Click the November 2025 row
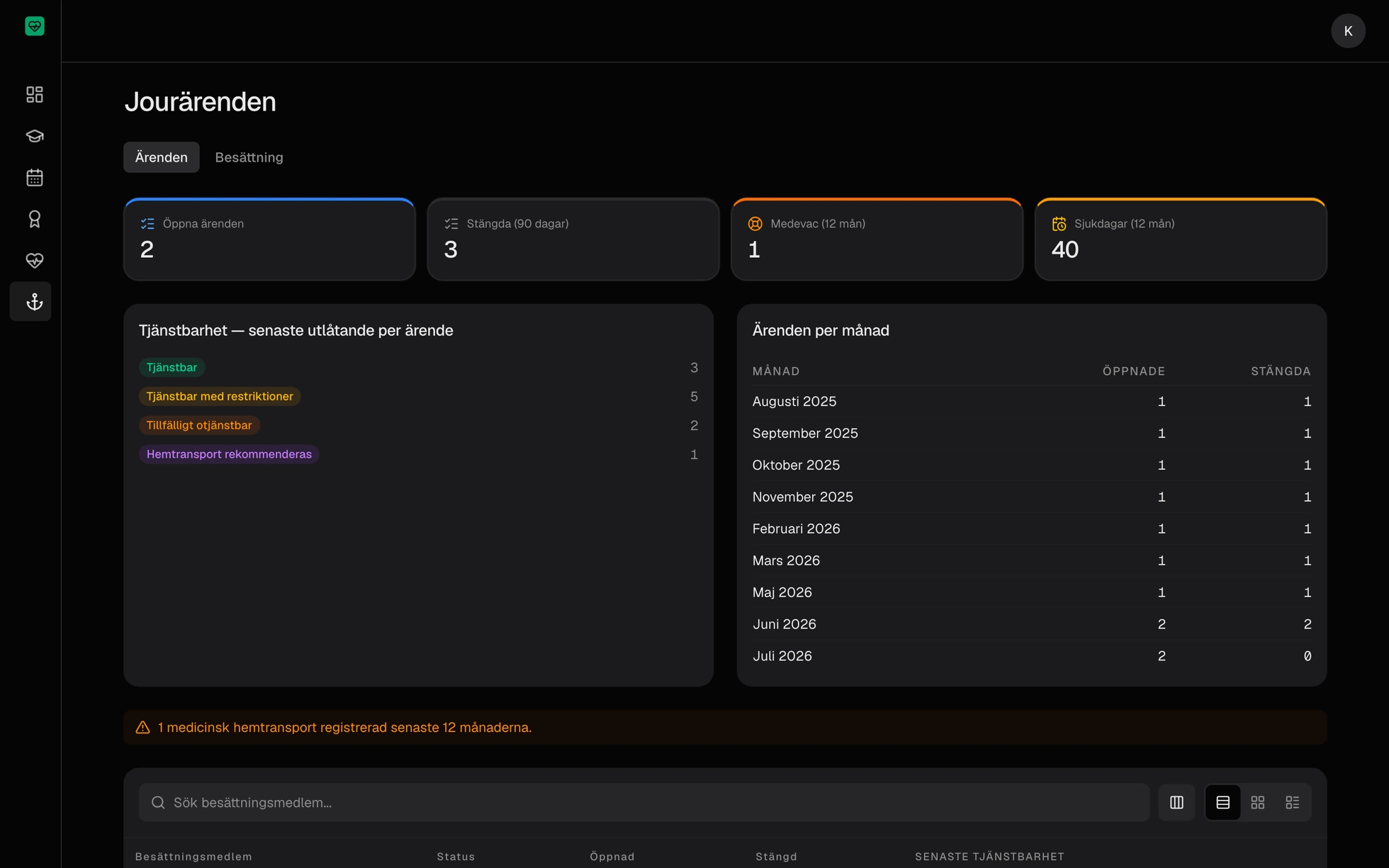 click(1032, 497)
